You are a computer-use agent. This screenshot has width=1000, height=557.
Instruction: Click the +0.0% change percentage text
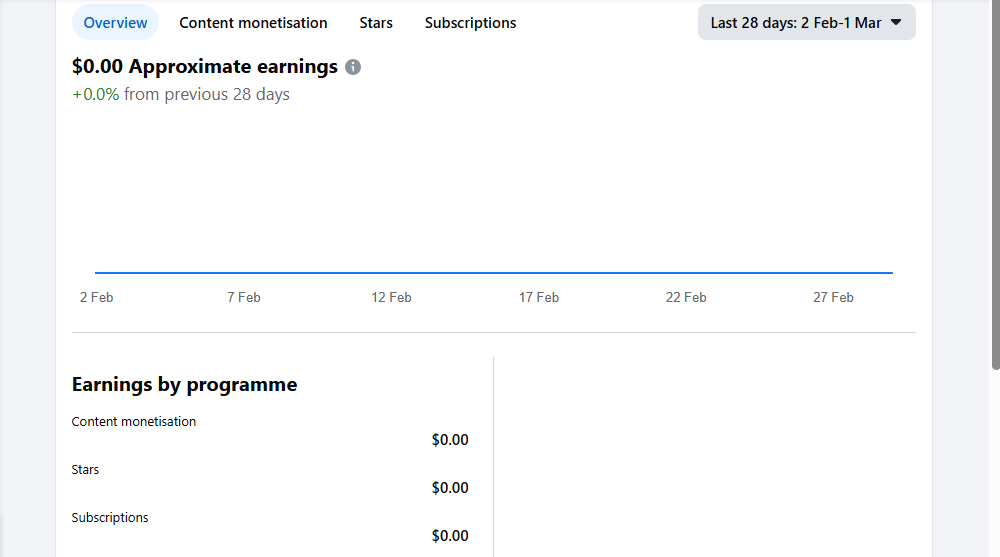coord(96,94)
